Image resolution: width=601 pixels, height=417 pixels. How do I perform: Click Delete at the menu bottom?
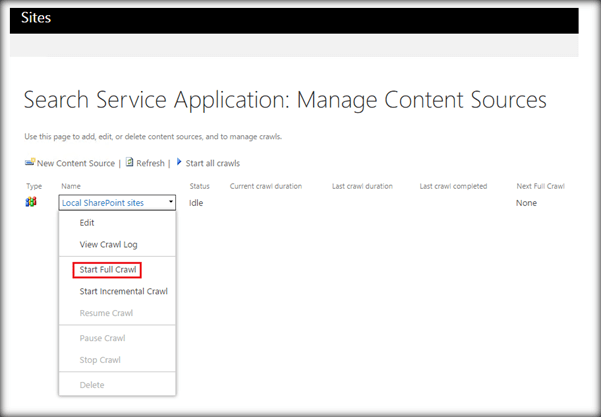(91, 384)
